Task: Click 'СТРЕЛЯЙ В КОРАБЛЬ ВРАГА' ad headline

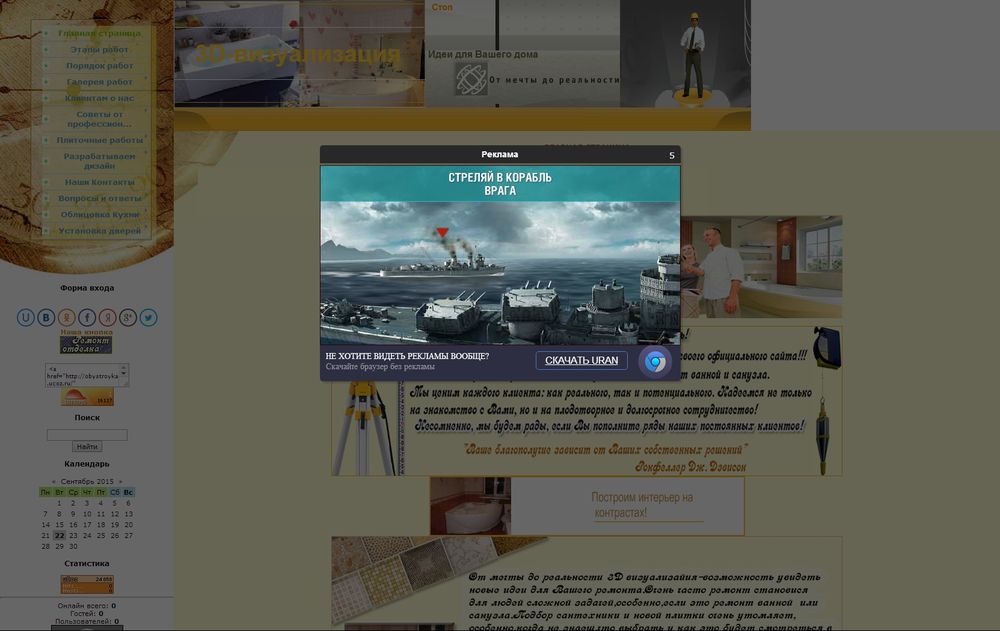Action: tap(500, 184)
